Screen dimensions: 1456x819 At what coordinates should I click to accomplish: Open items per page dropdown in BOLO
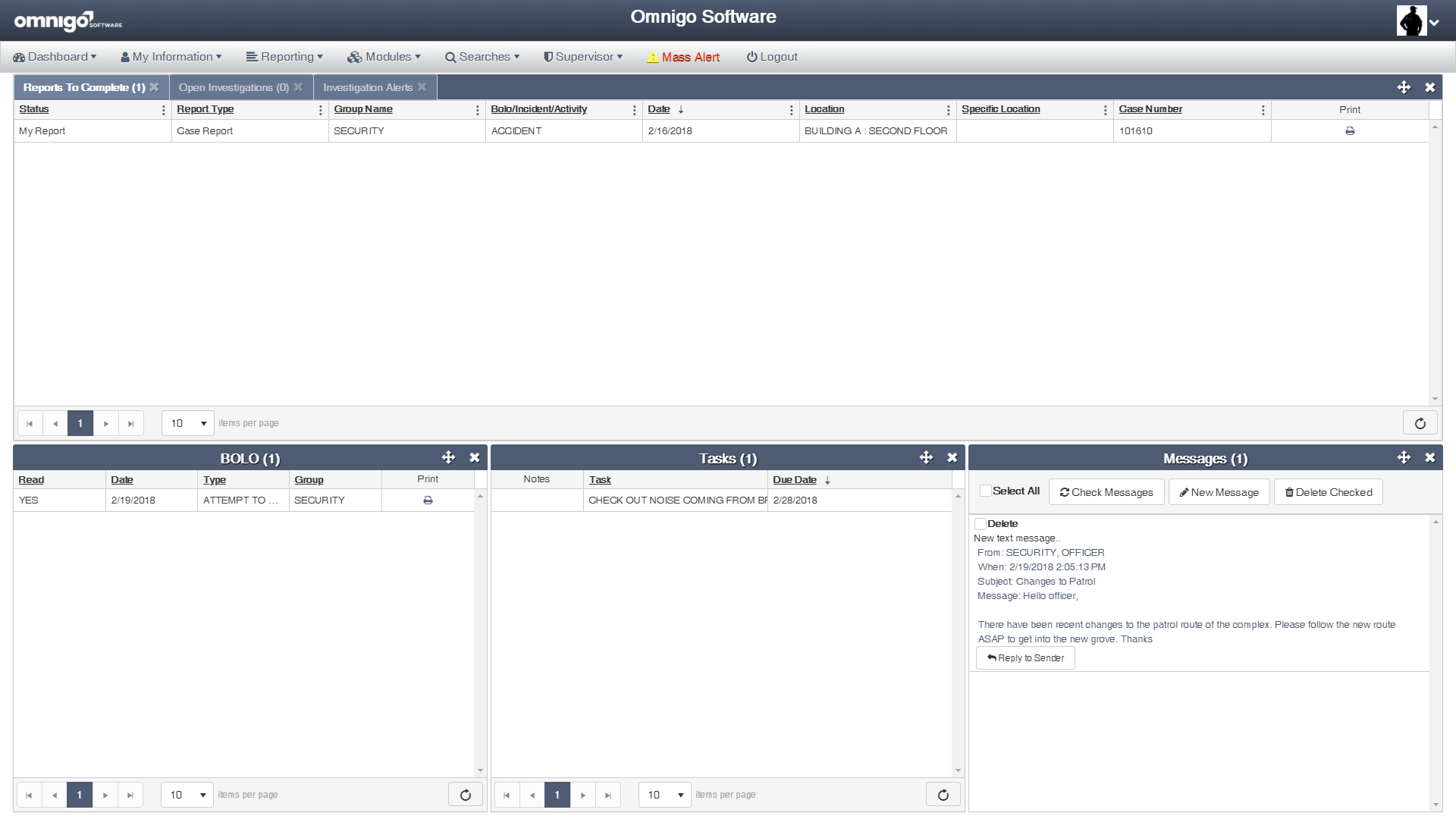pos(187,795)
